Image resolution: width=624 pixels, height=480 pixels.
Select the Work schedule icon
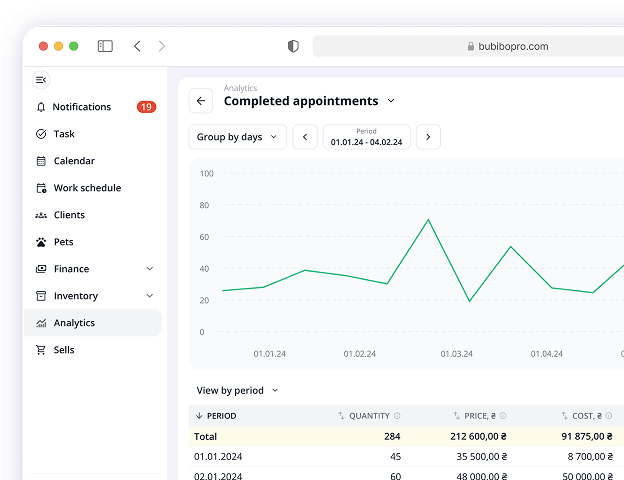click(41, 188)
